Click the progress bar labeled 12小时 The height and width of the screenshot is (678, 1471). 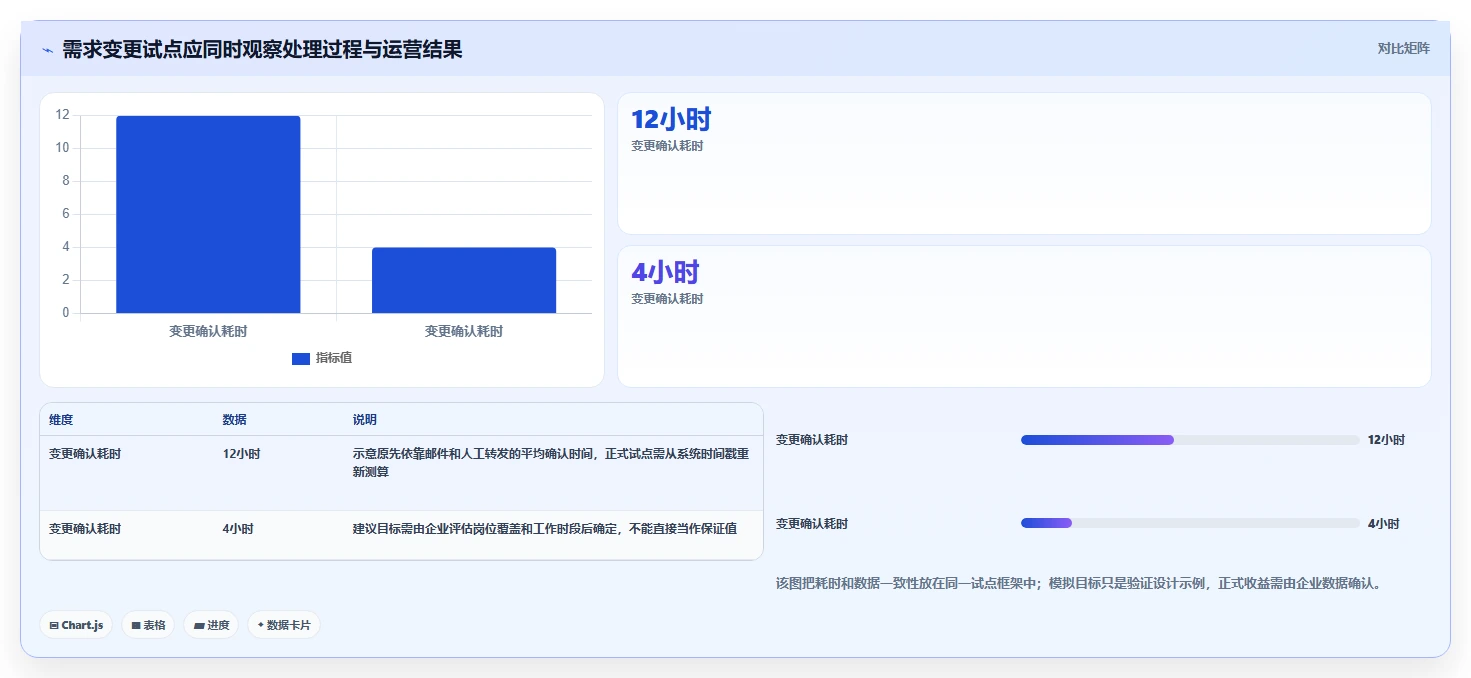point(1190,440)
